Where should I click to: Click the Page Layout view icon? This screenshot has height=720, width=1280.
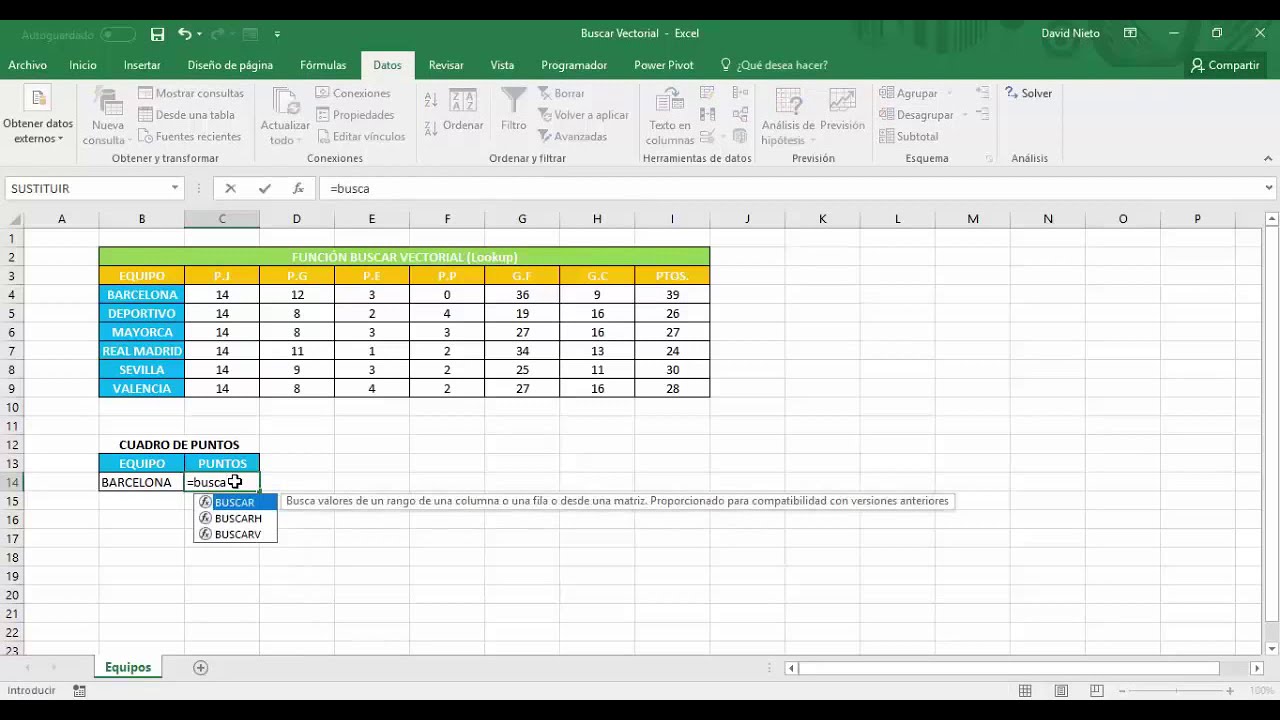1061,691
